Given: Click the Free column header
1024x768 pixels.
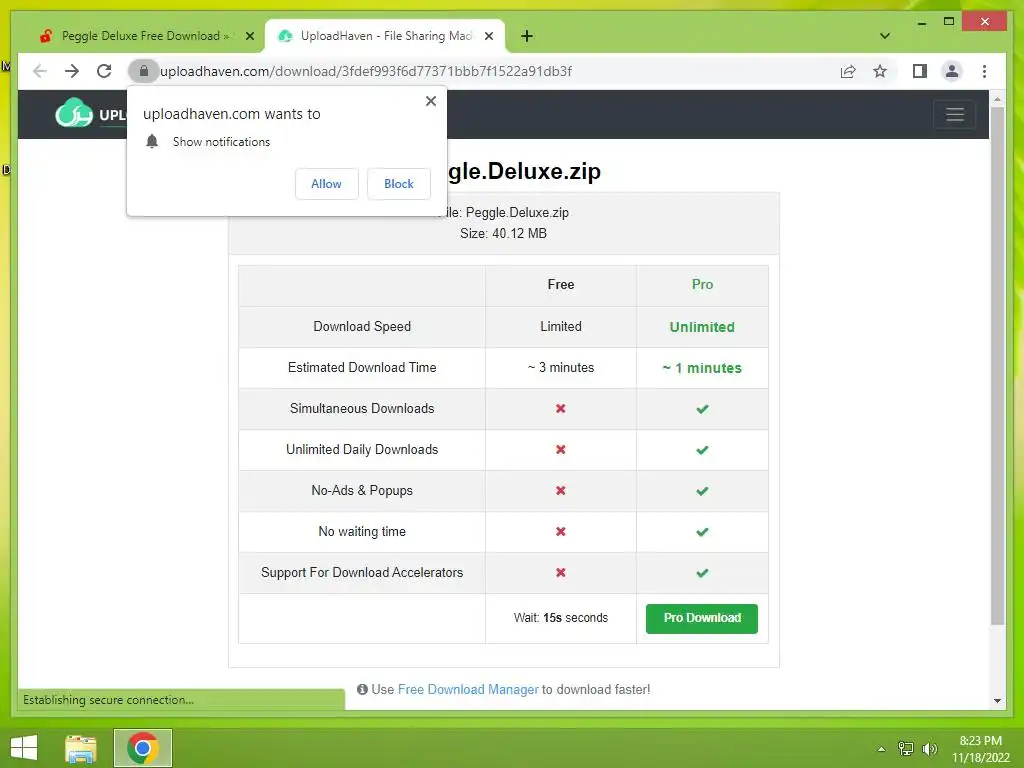Looking at the screenshot, I should point(560,285).
